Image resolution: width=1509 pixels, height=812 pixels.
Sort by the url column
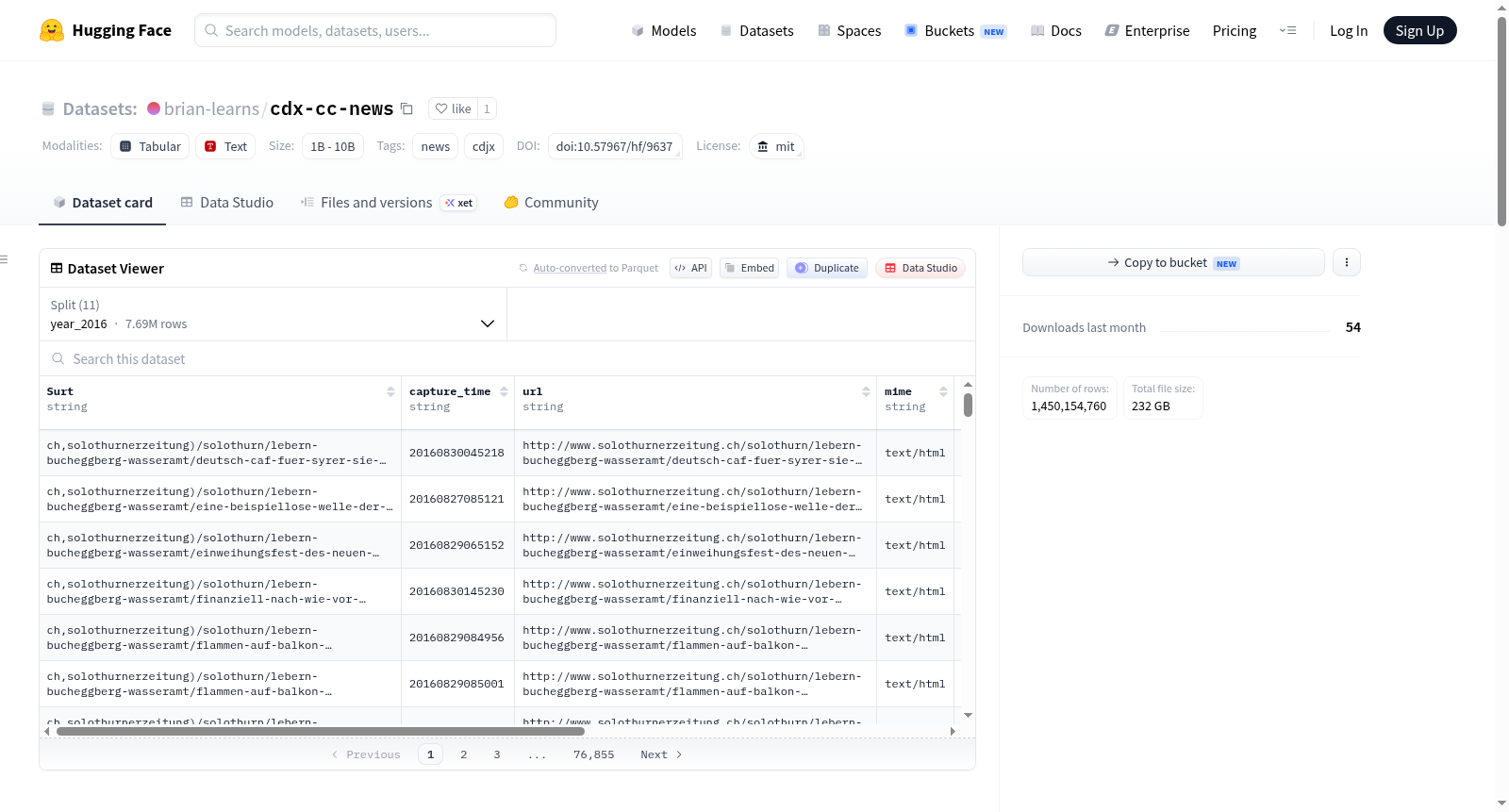click(866, 391)
